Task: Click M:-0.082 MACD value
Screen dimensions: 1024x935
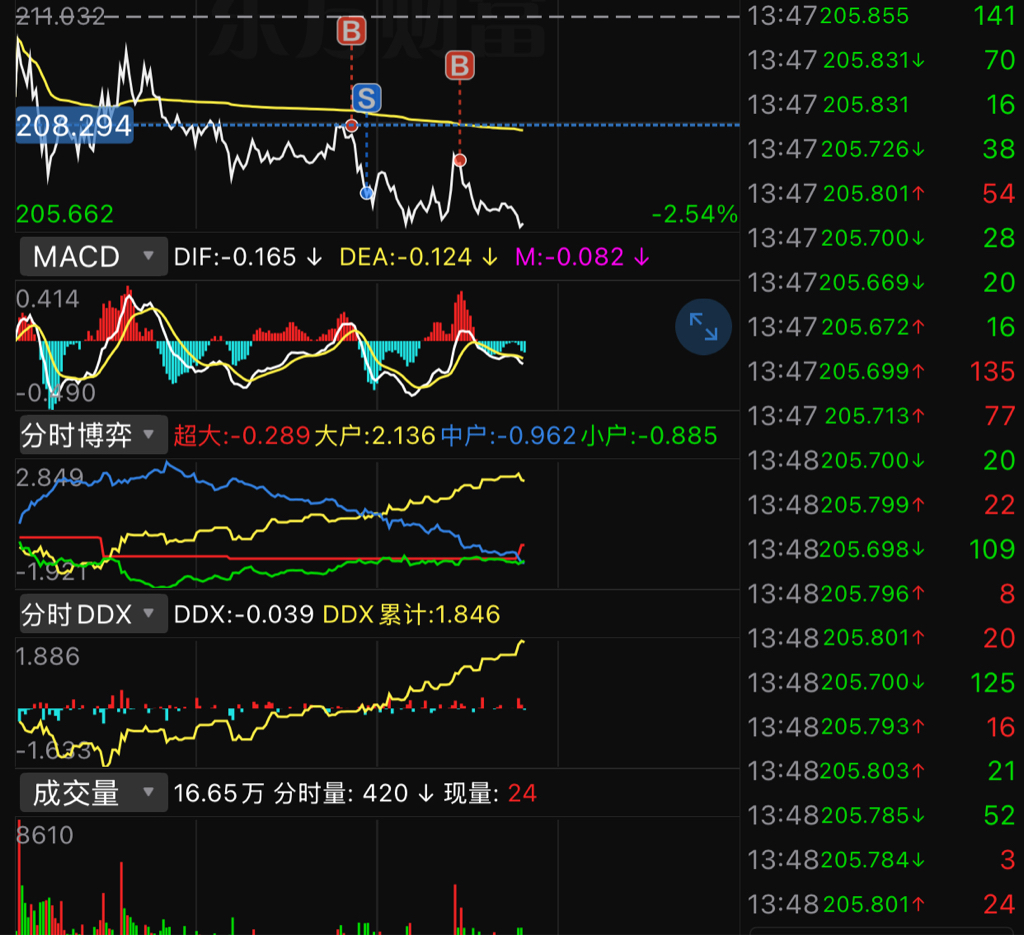Action: point(583,257)
